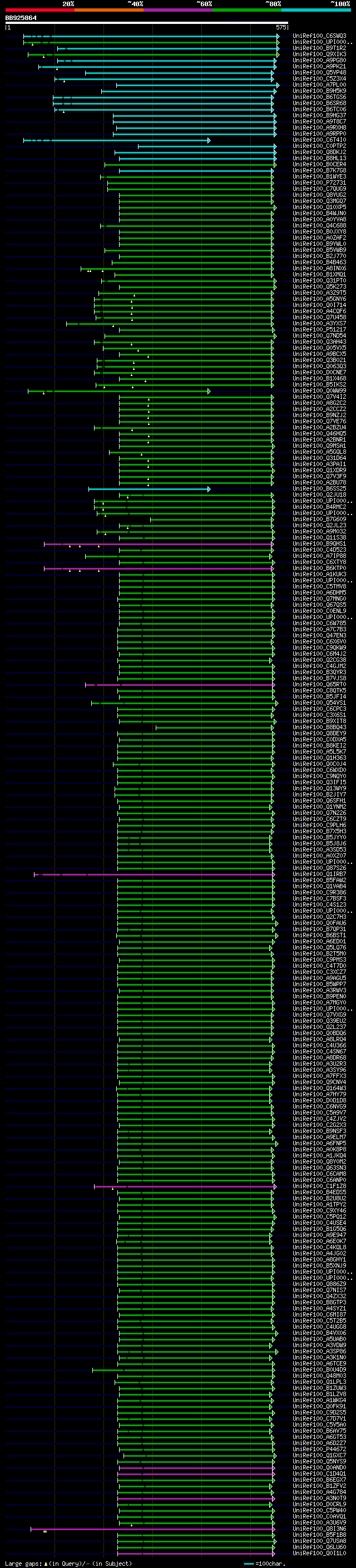356x1568 pixels.
Task: Click the green ~80% identity legend segment
Action: (247, 10)
